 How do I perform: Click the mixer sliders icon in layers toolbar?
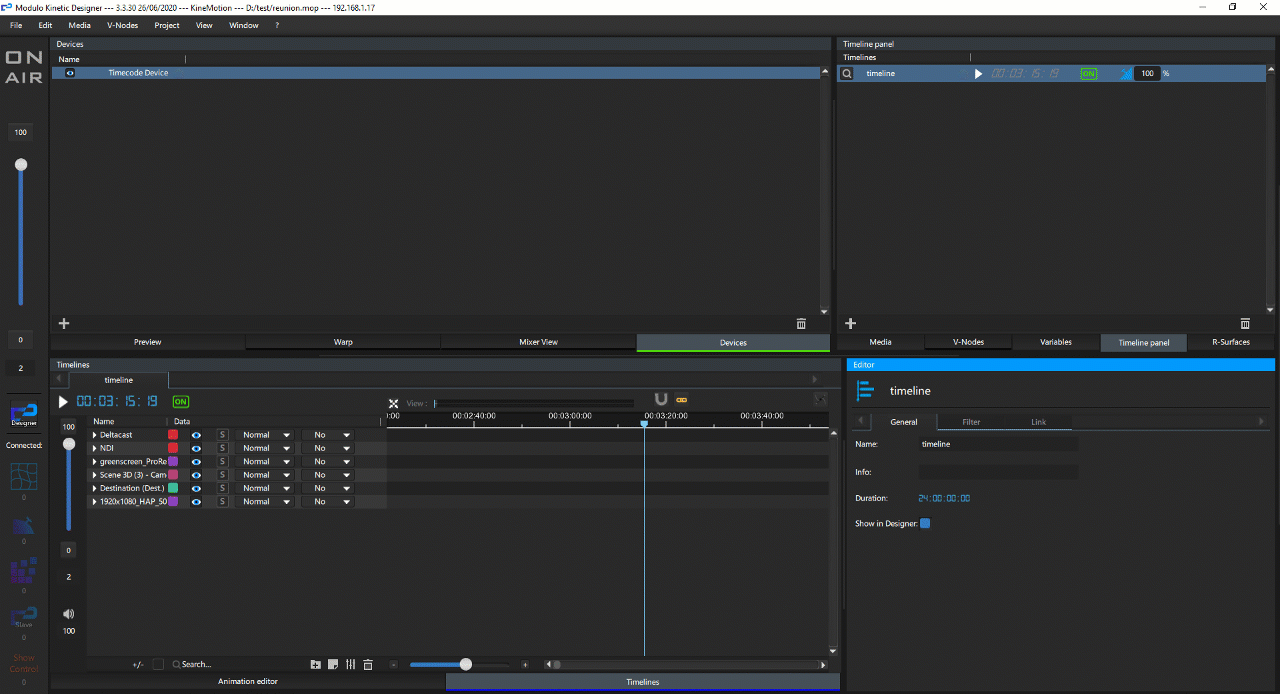(x=350, y=664)
